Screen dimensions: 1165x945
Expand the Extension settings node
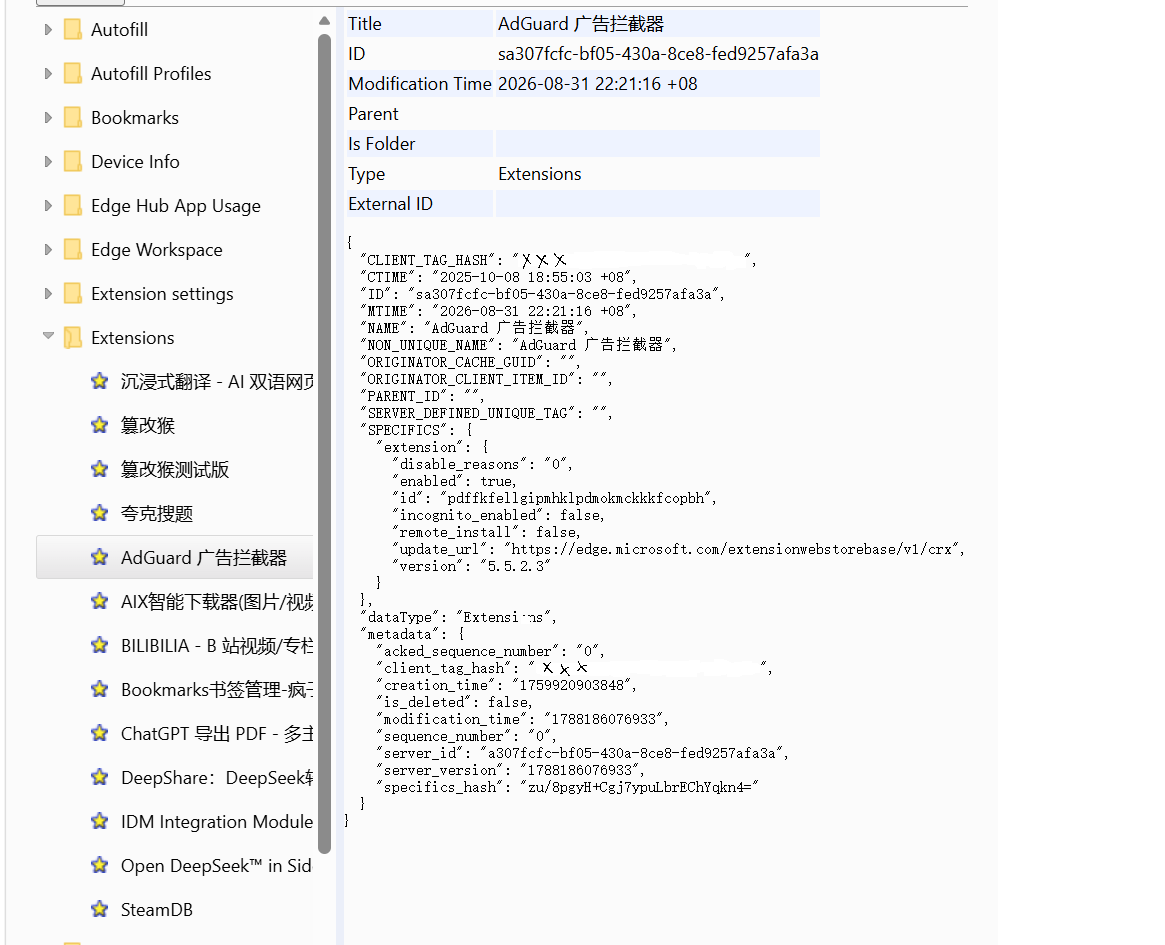tap(48, 293)
